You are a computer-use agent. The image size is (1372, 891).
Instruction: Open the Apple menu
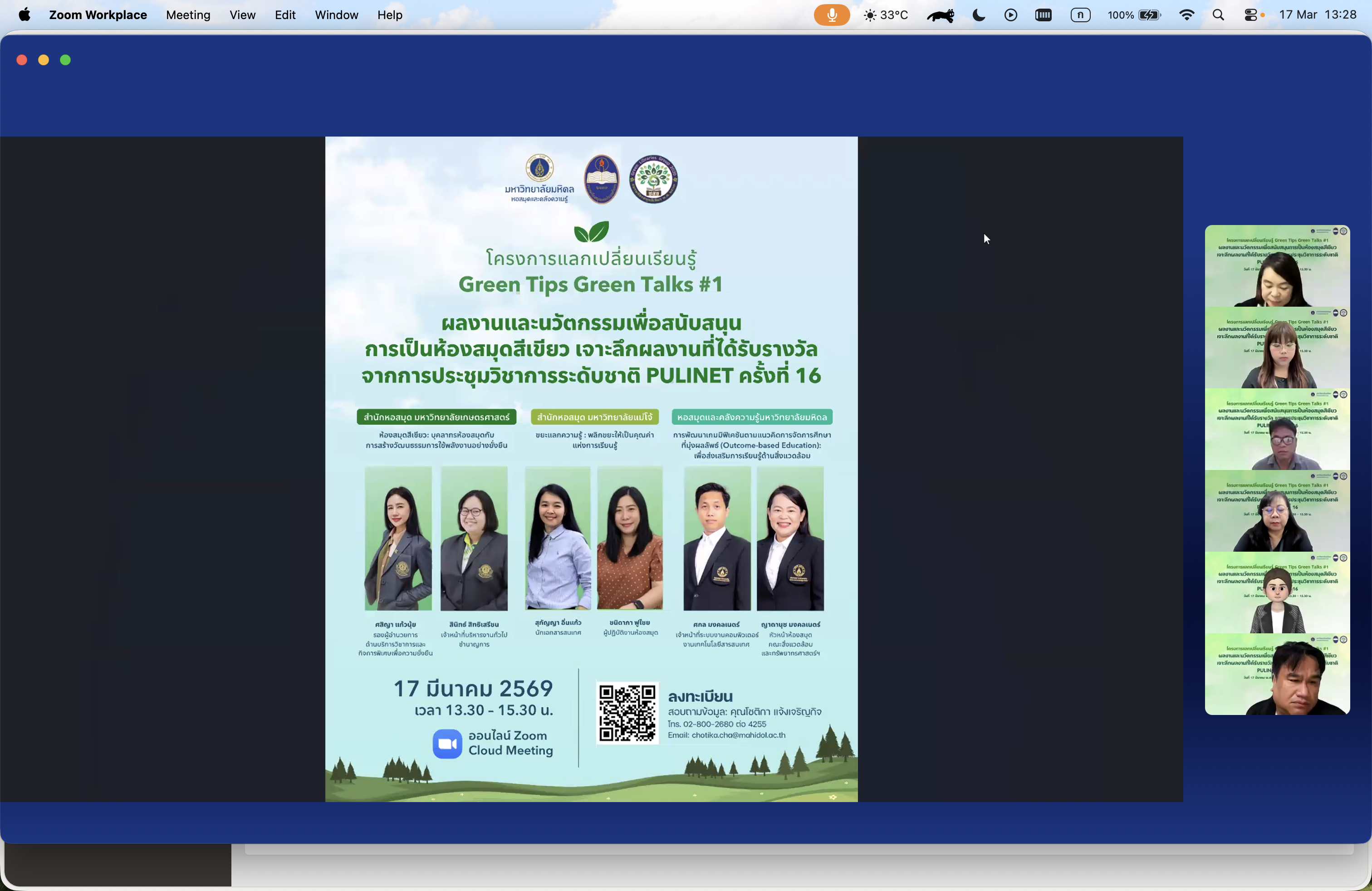pyautogui.click(x=24, y=15)
